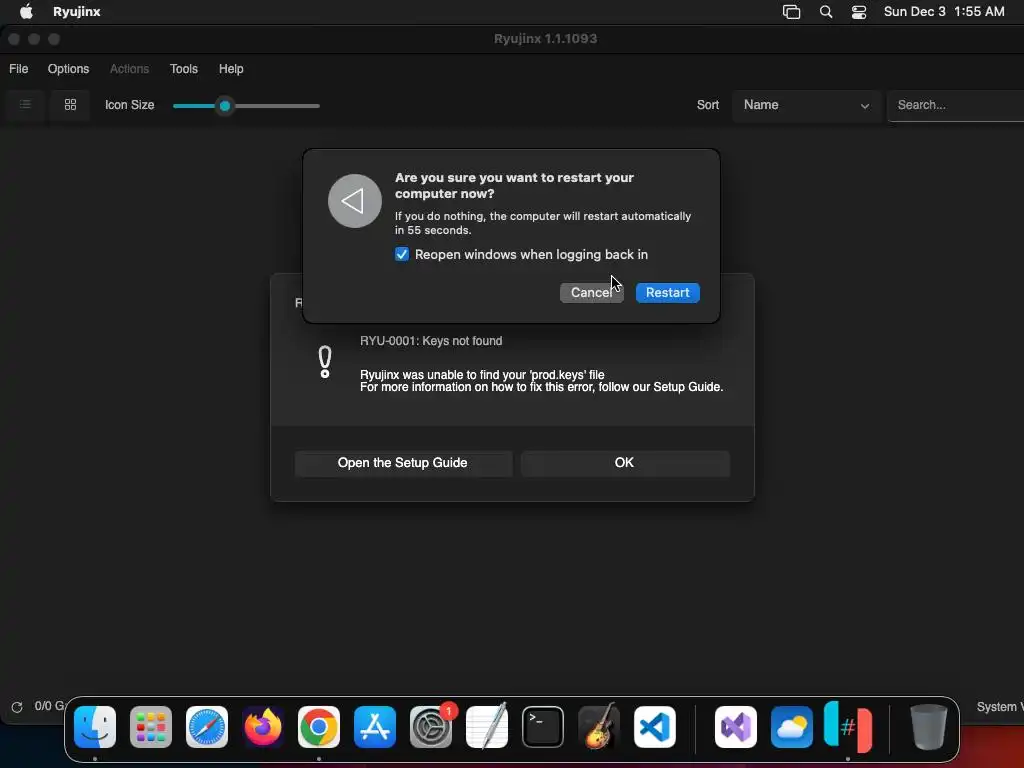Click the refresh icon in status bar

(17, 707)
